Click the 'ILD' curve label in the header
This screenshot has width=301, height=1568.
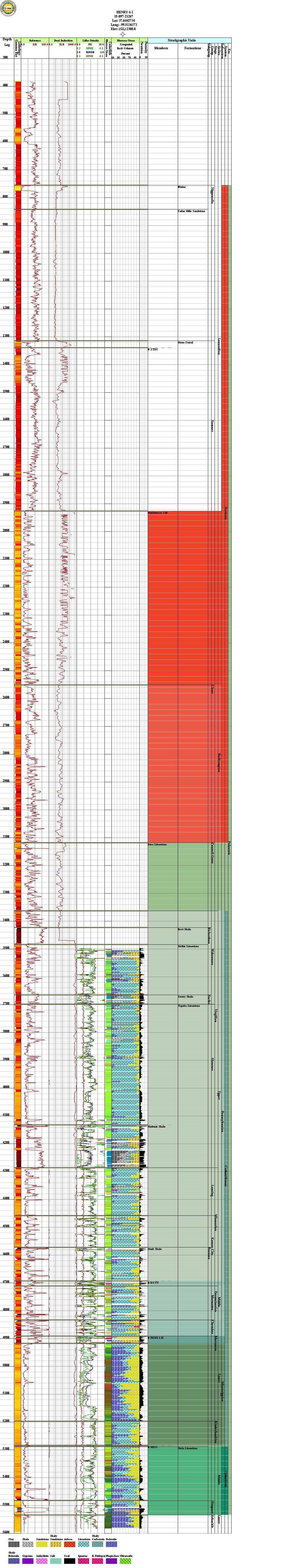point(62,45)
